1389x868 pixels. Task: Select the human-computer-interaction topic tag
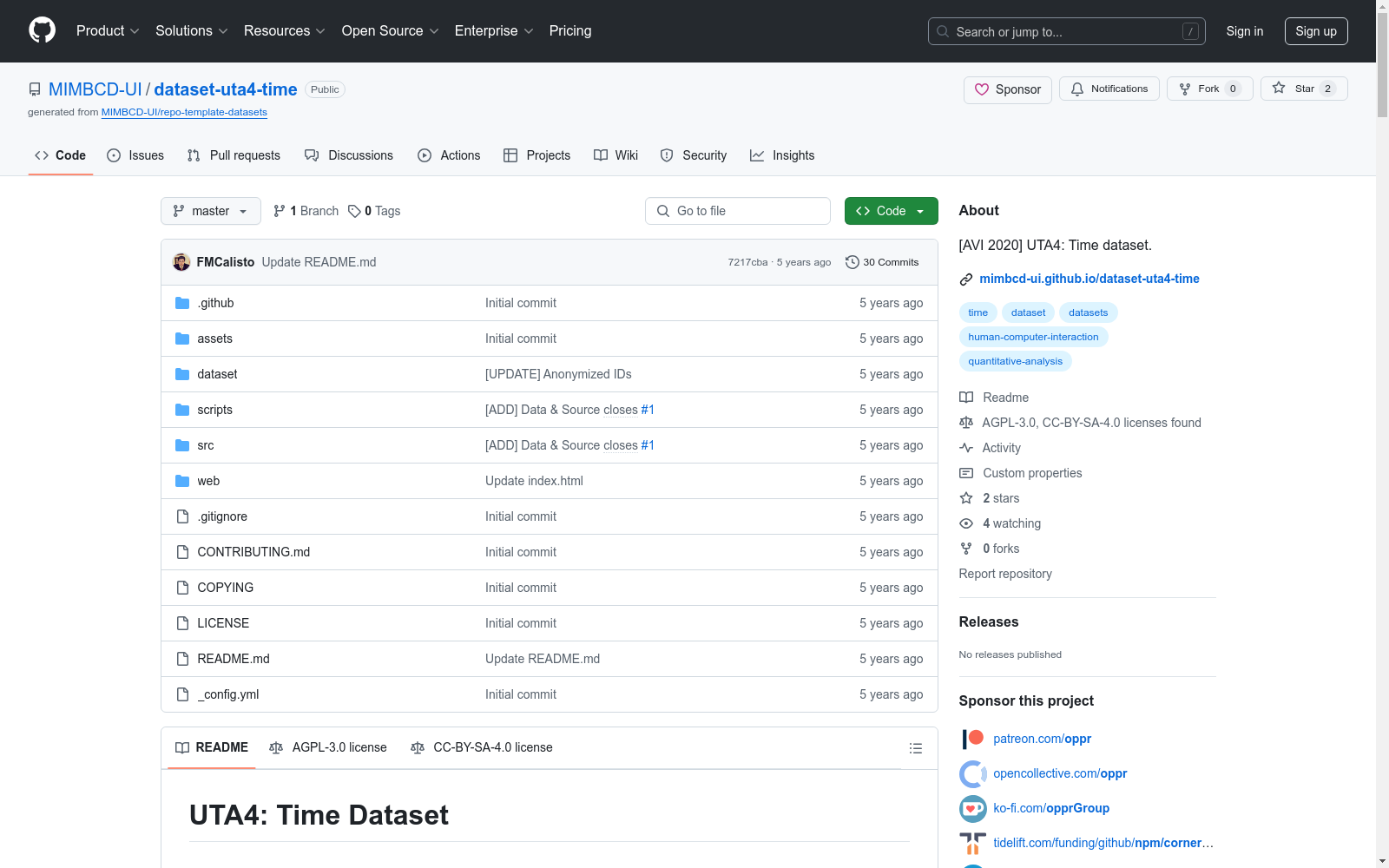(1033, 337)
